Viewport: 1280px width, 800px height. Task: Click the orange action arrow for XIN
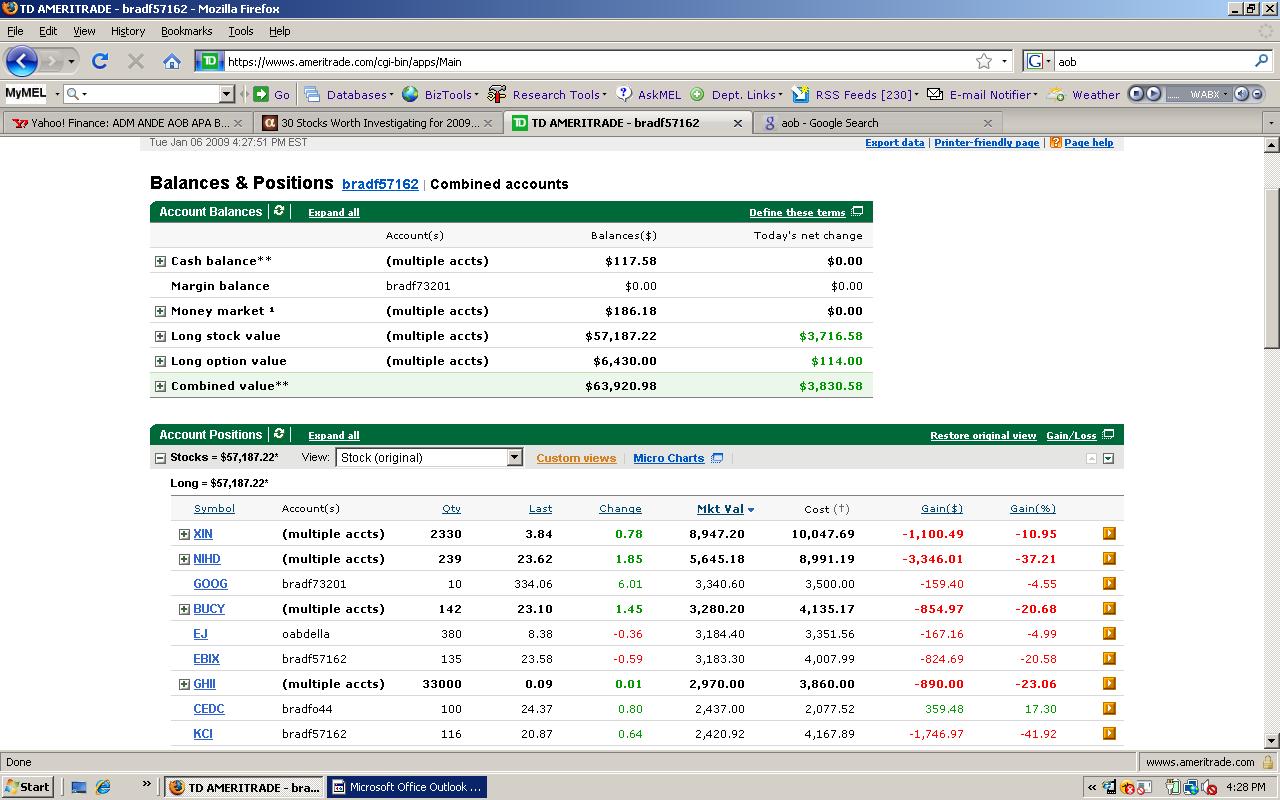tap(1108, 534)
